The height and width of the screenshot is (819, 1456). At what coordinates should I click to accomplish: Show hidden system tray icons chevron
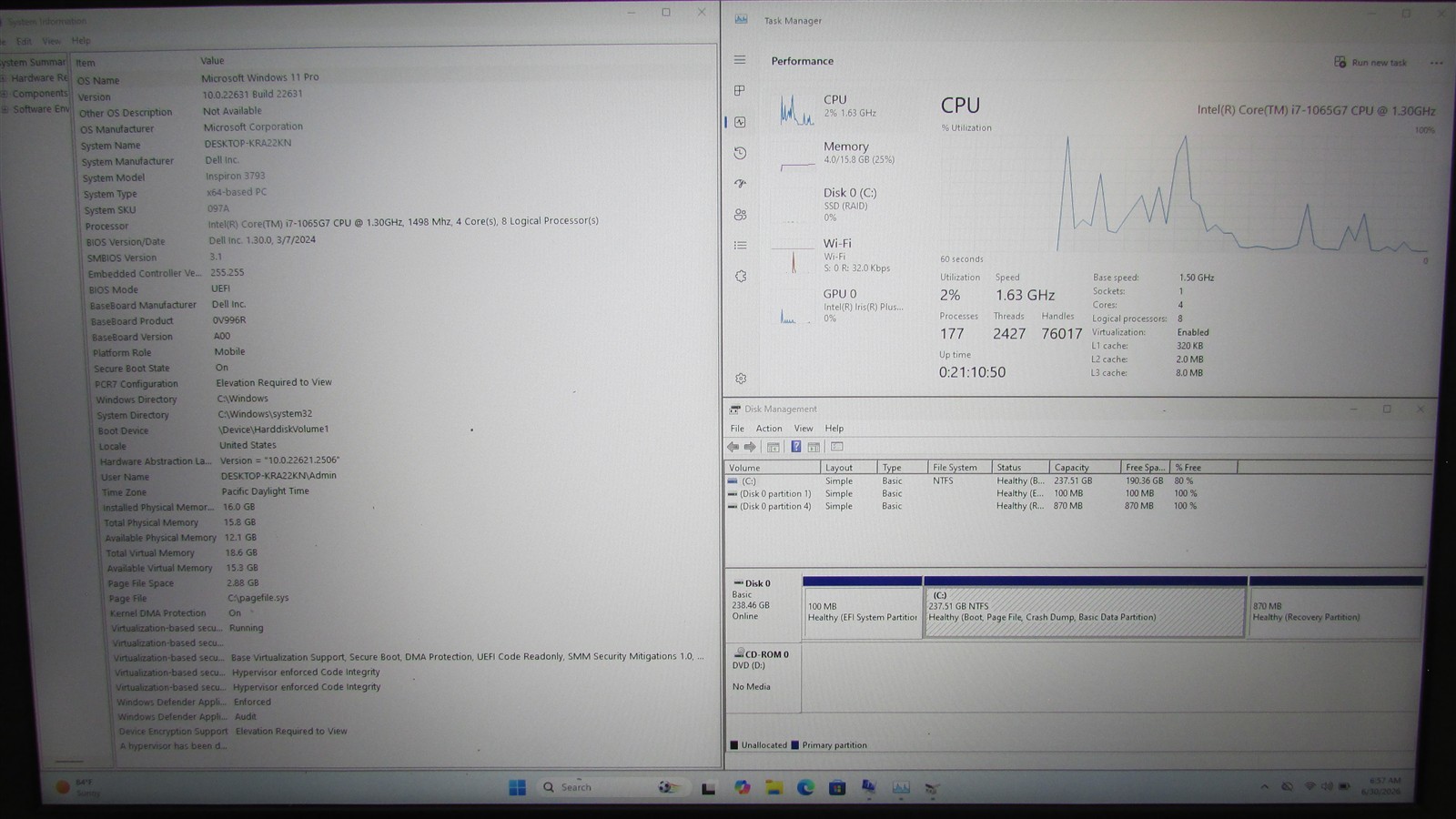tap(1264, 787)
